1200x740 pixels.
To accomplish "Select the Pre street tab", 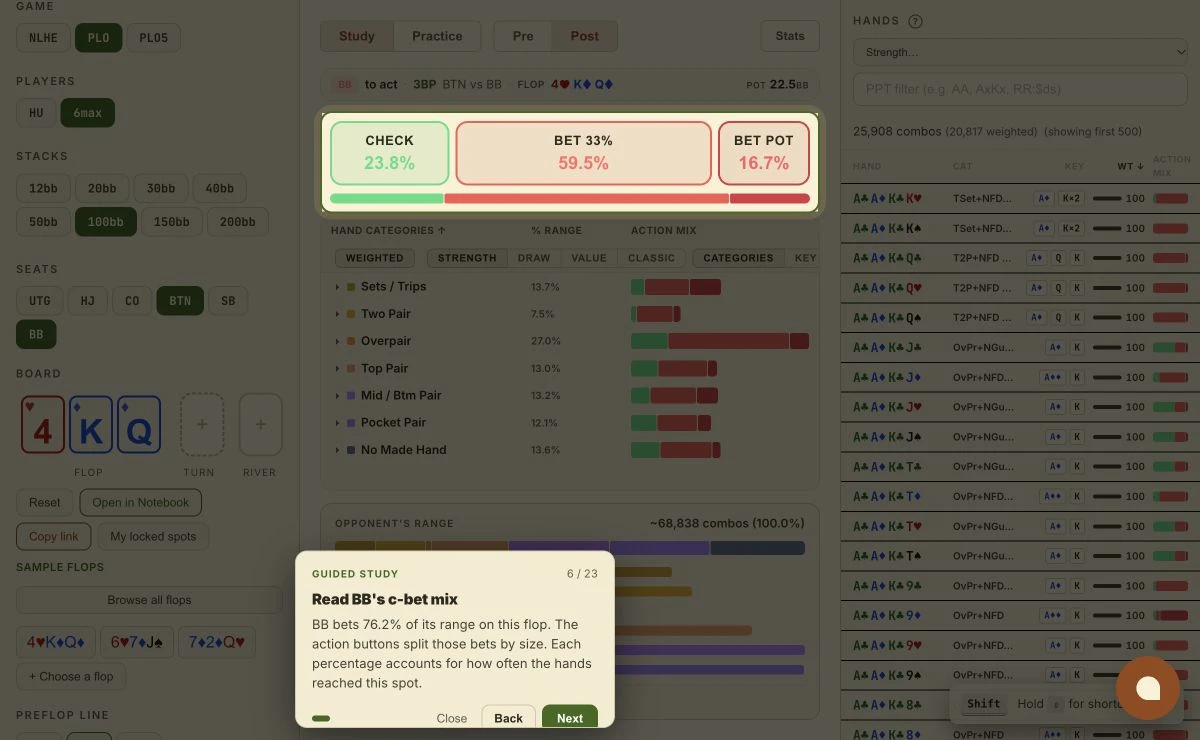I will click(x=523, y=36).
